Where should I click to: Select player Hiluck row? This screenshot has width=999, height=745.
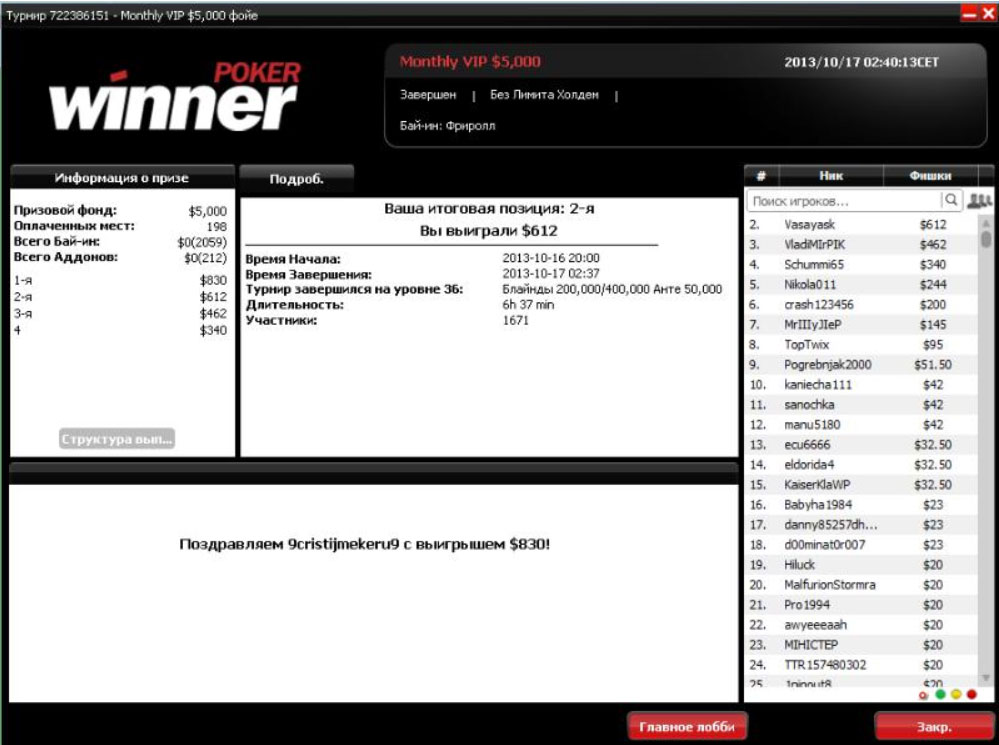click(861, 565)
